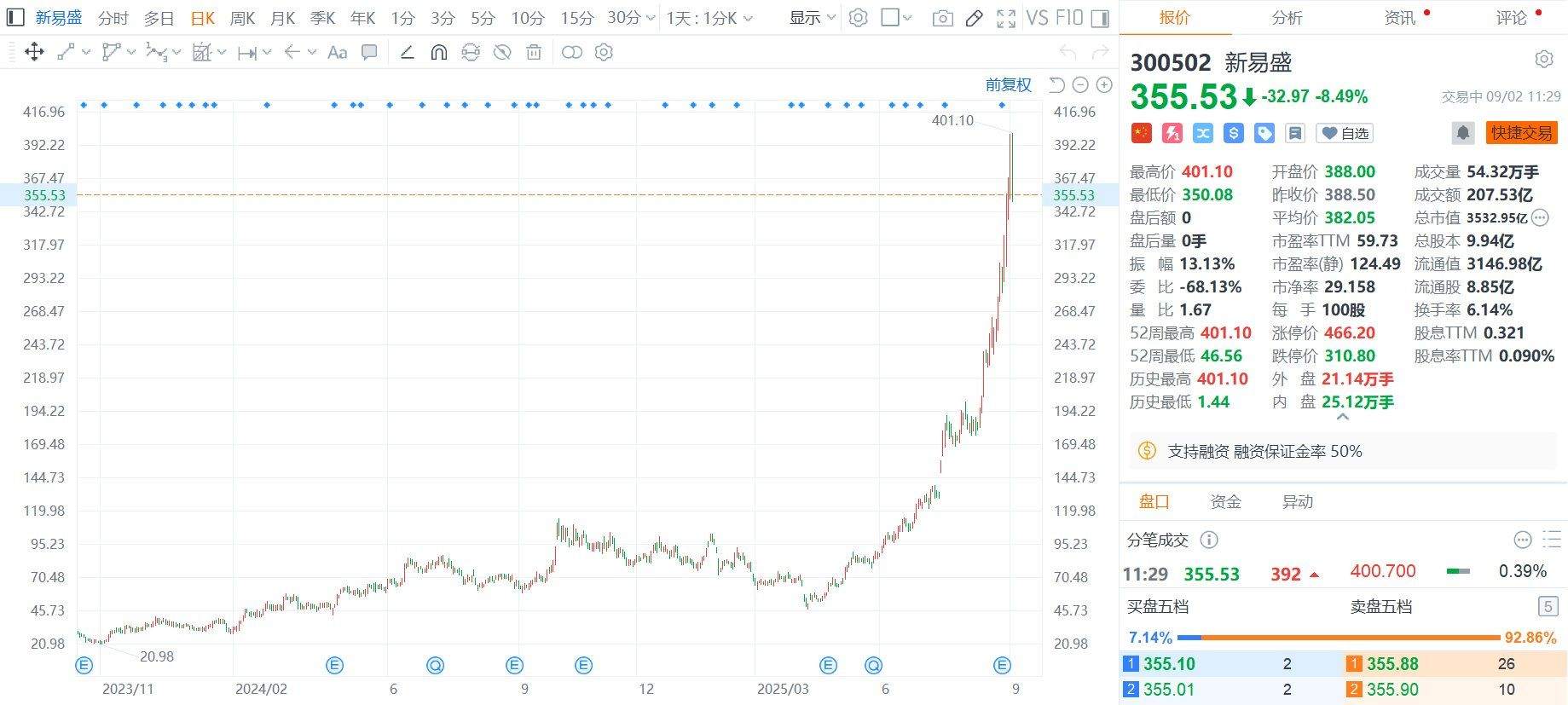Expand the 30分 interval dropdown
The width and height of the screenshot is (1568, 705).
[632, 18]
